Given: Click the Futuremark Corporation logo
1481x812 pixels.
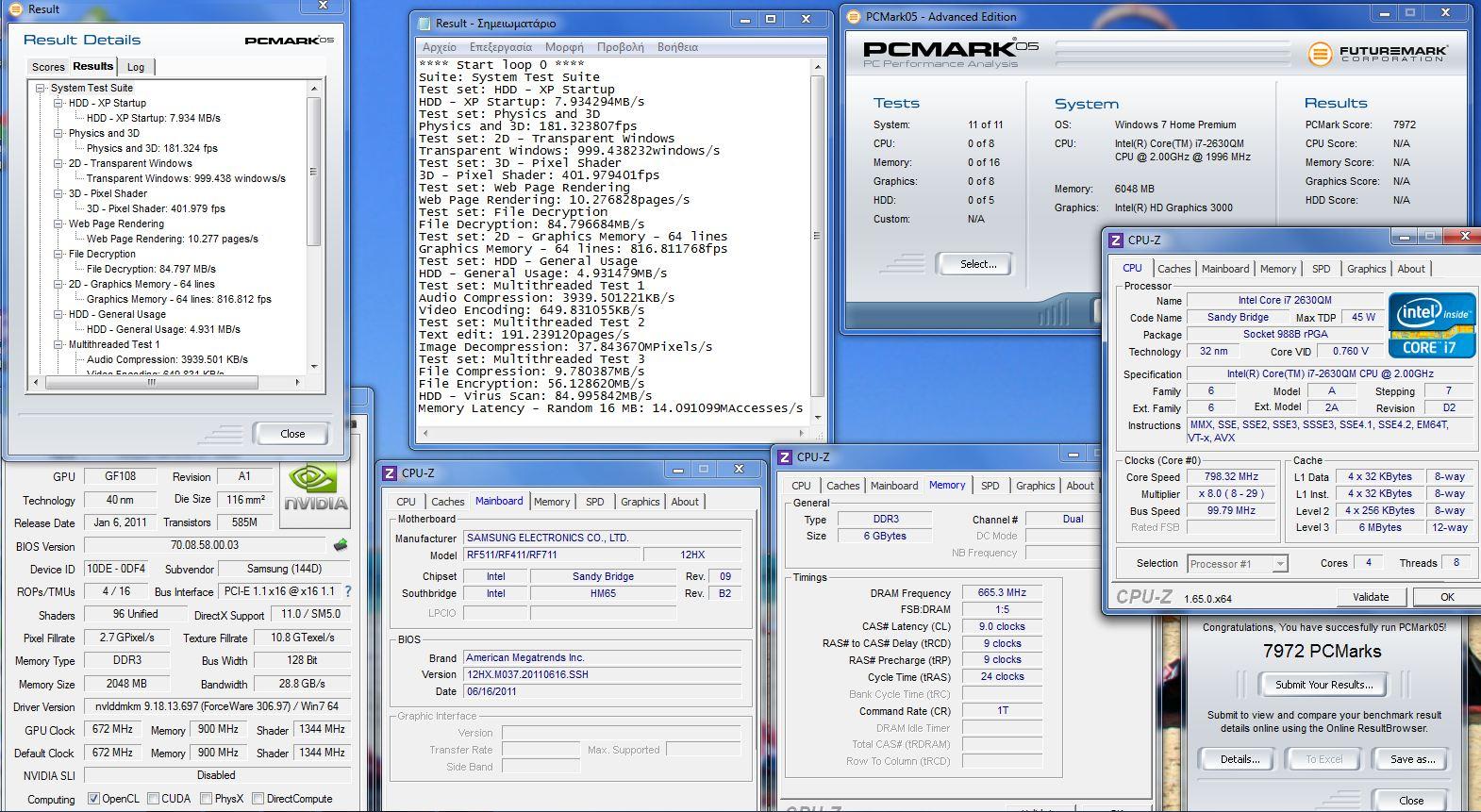Looking at the screenshot, I should [1378, 54].
